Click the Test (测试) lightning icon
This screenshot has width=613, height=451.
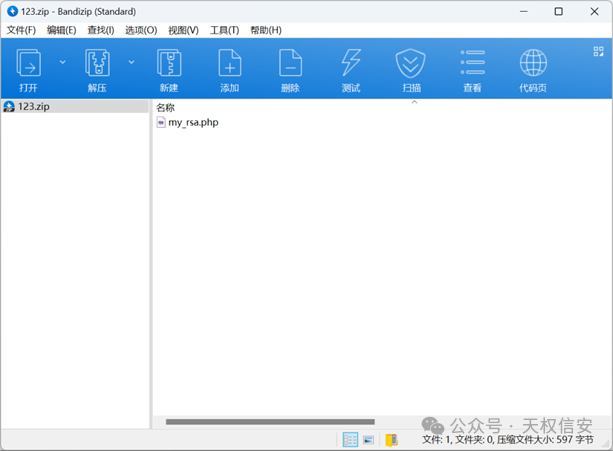pos(351,63)
